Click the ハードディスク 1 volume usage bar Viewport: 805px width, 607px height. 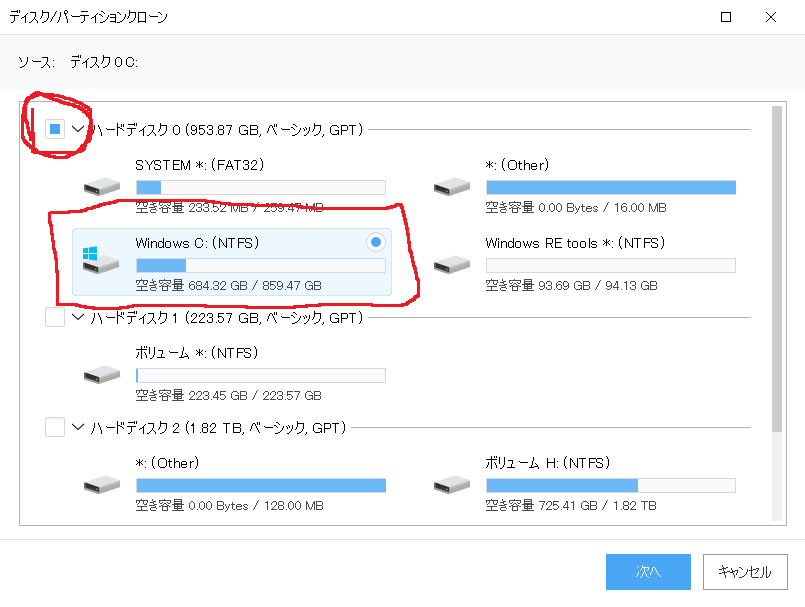click(x=261, y=375)
